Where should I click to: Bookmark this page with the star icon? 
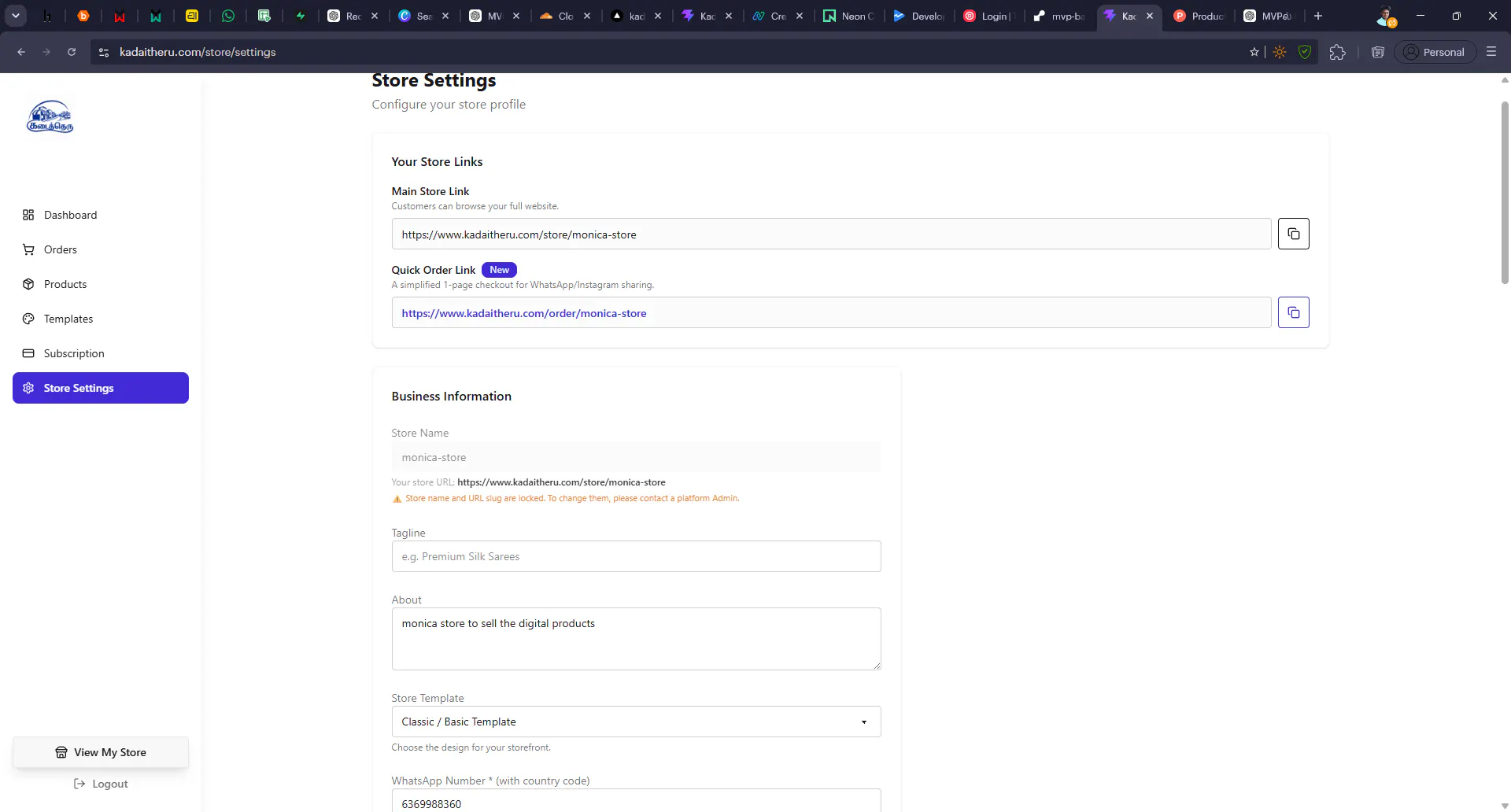1254,52
